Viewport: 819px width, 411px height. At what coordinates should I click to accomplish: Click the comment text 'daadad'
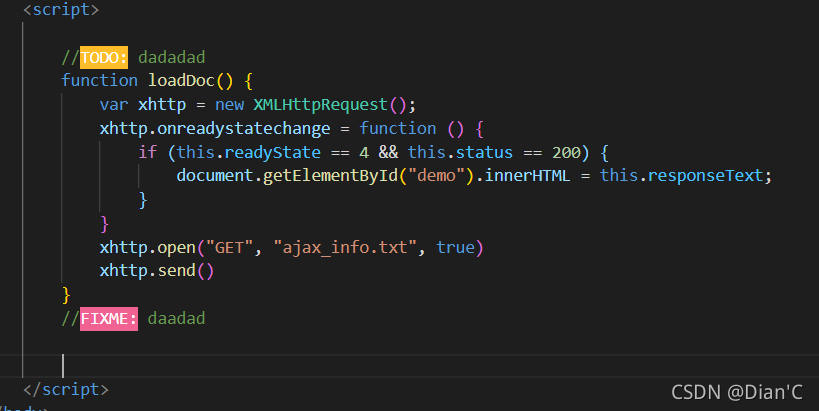pos(177,318)
